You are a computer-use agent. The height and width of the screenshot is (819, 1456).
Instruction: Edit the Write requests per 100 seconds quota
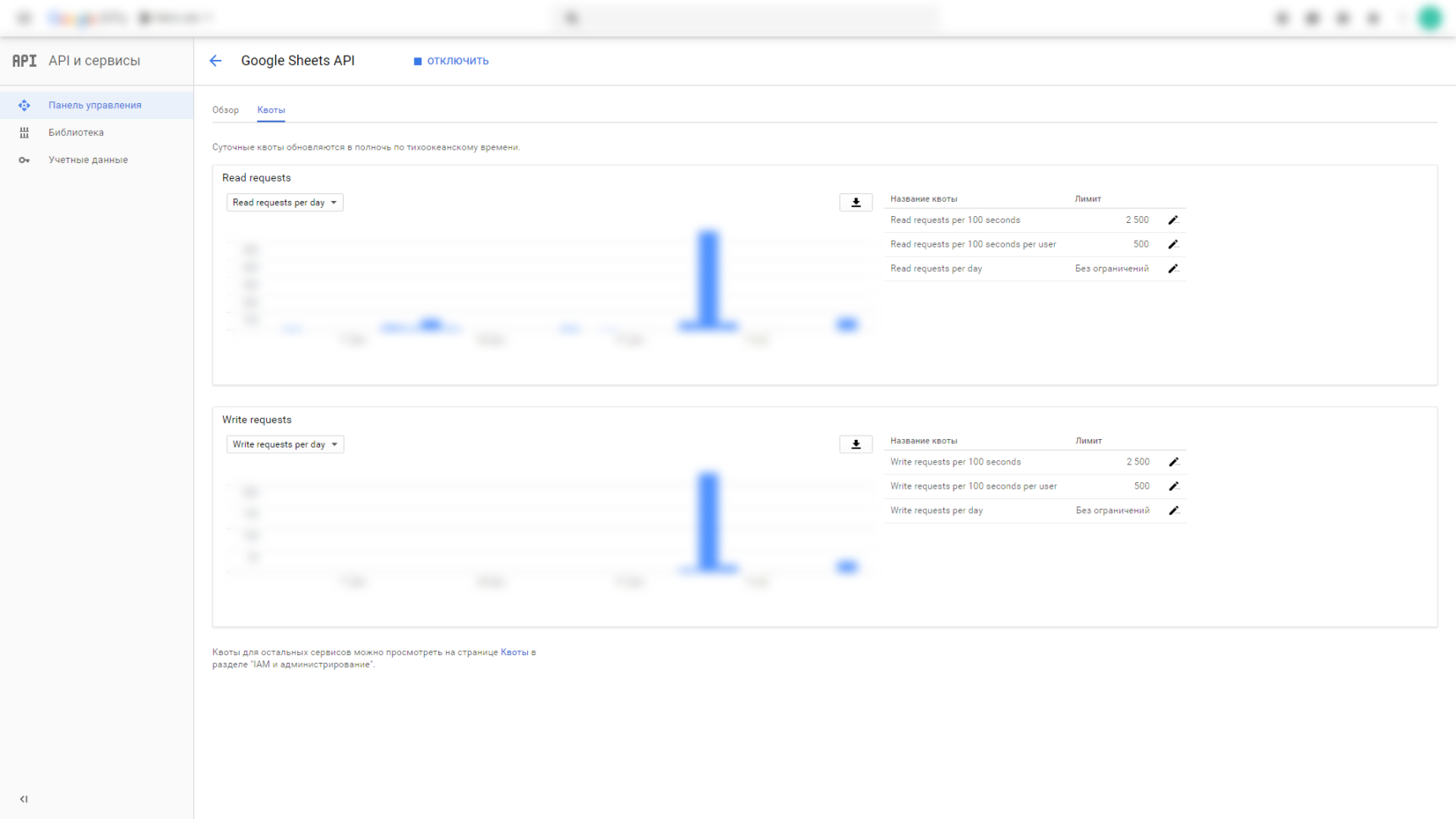coord(1174,462)
